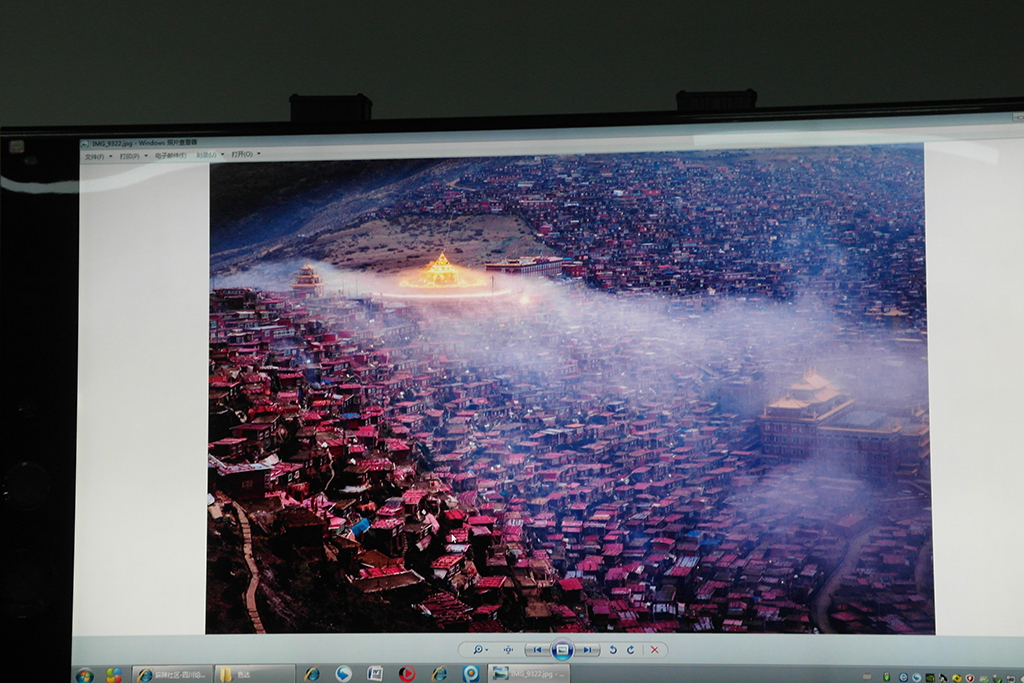Click the Photo Viewer title bar icon
The width and height of the screenshot is (1024, 683).
(85, 144)
